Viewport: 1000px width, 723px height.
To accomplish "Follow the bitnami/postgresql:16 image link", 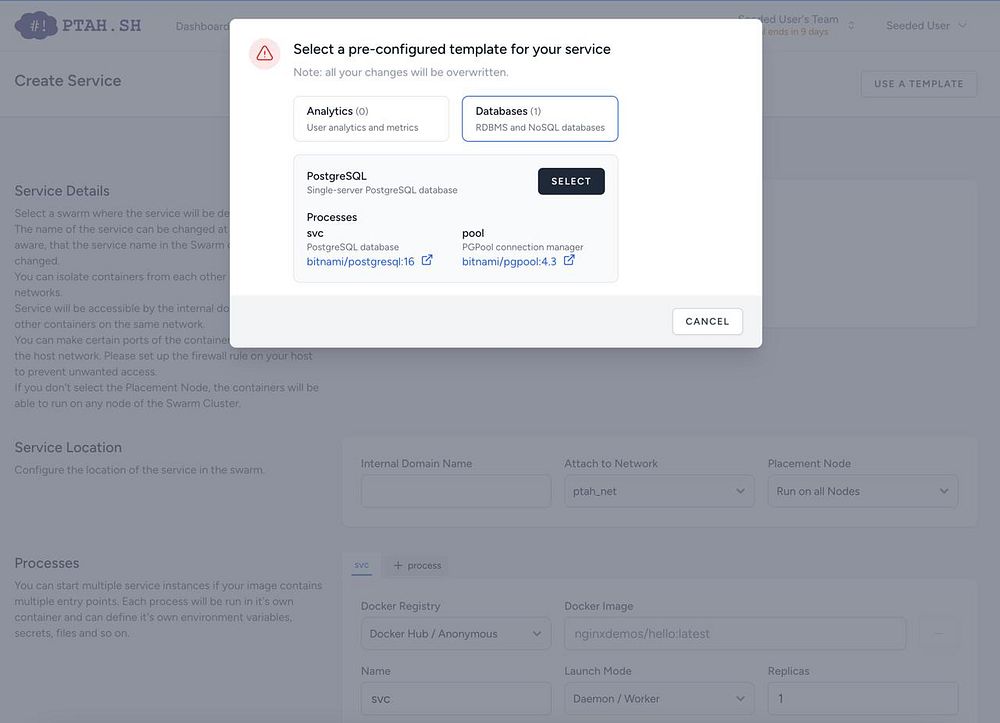I will 360,262.
